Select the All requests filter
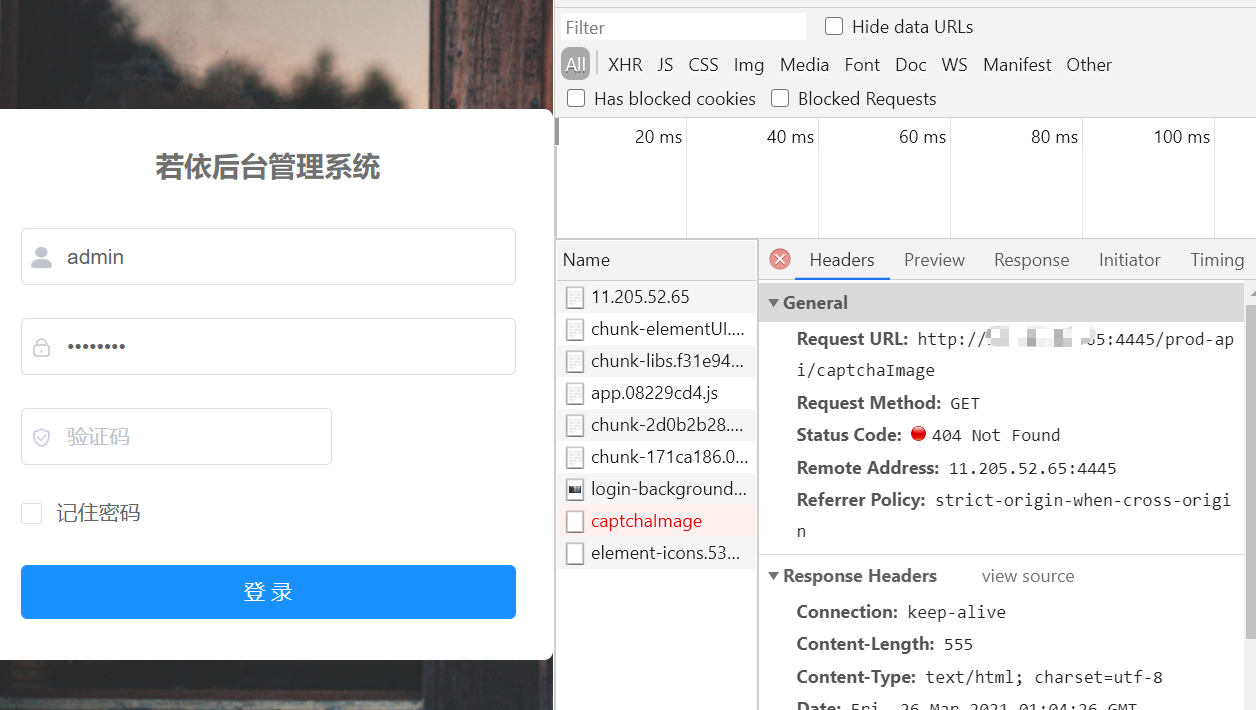 click(574, 64)
